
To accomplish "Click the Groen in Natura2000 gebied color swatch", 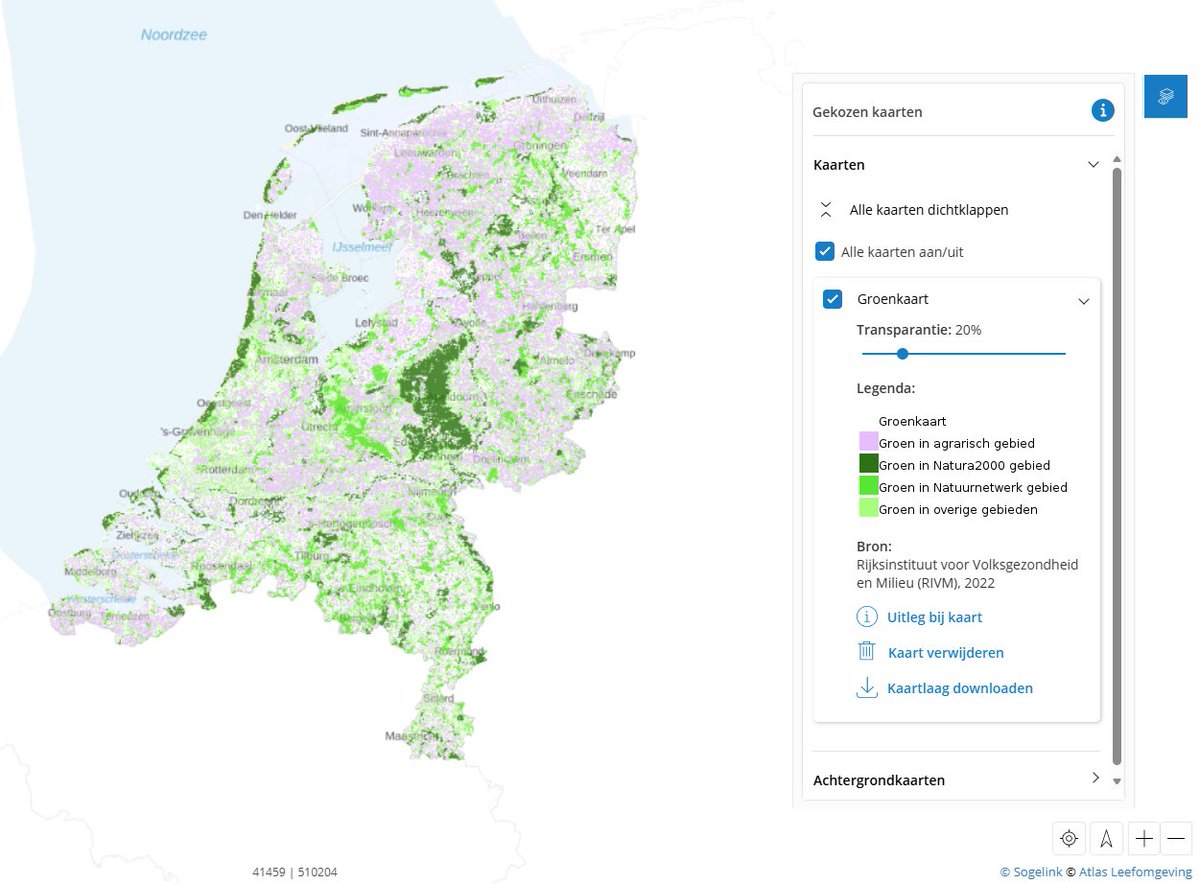I will 868,464.
